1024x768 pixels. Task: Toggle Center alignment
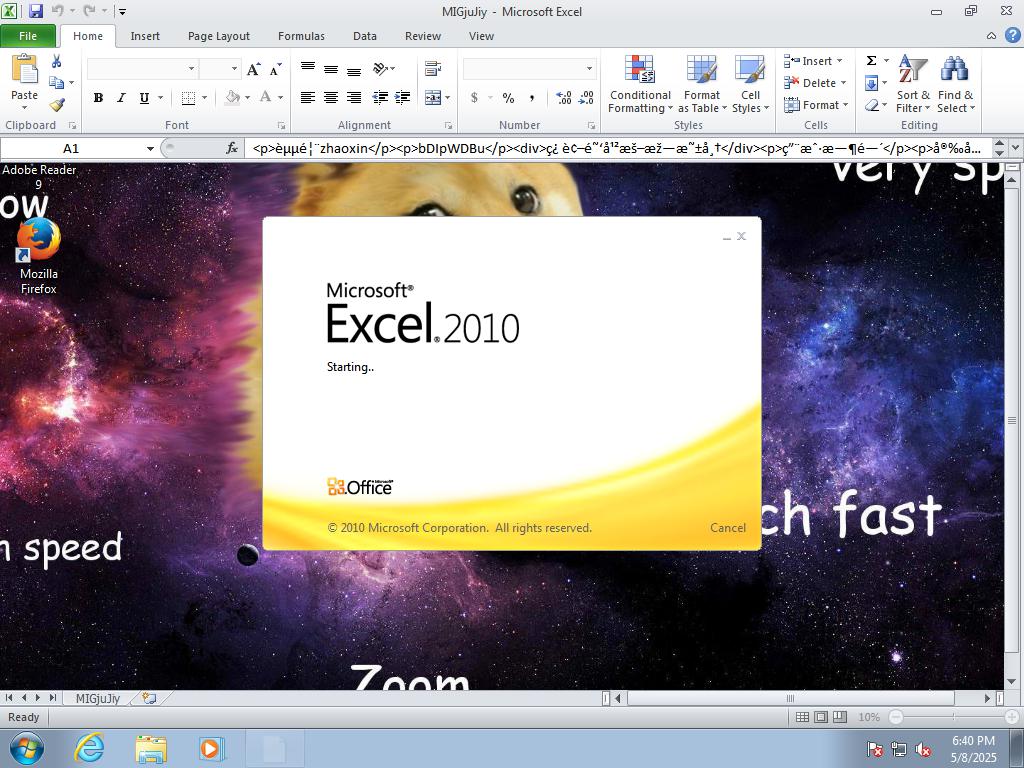click(x=331, y=98)
